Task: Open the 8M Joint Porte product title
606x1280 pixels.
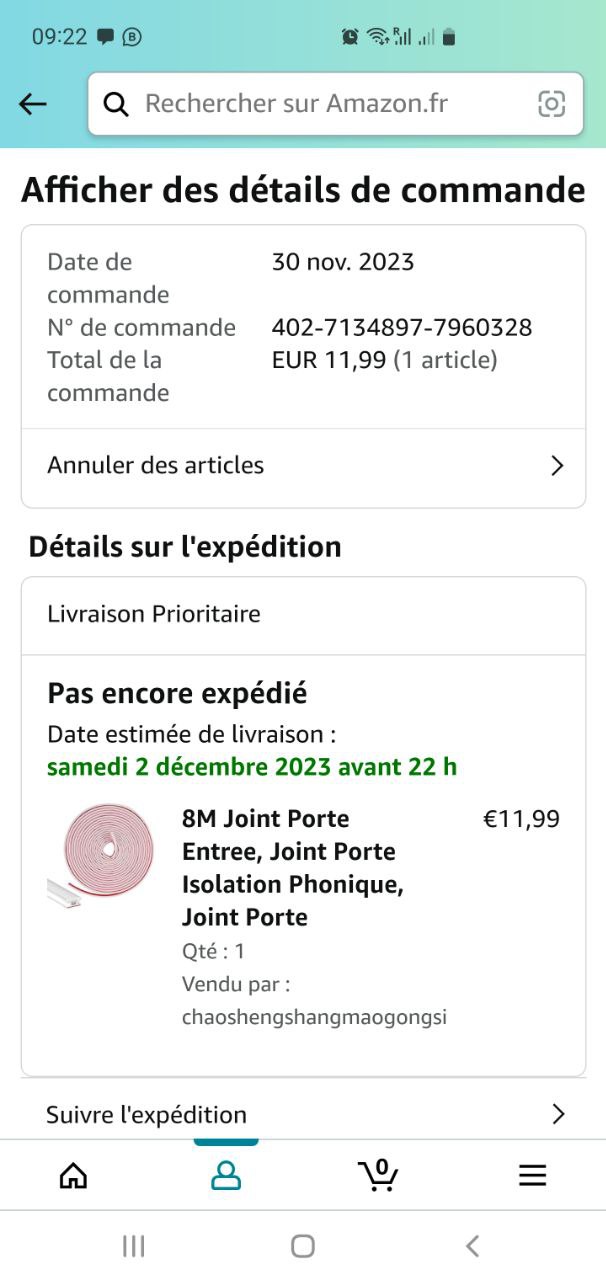Action: (290, 867)
